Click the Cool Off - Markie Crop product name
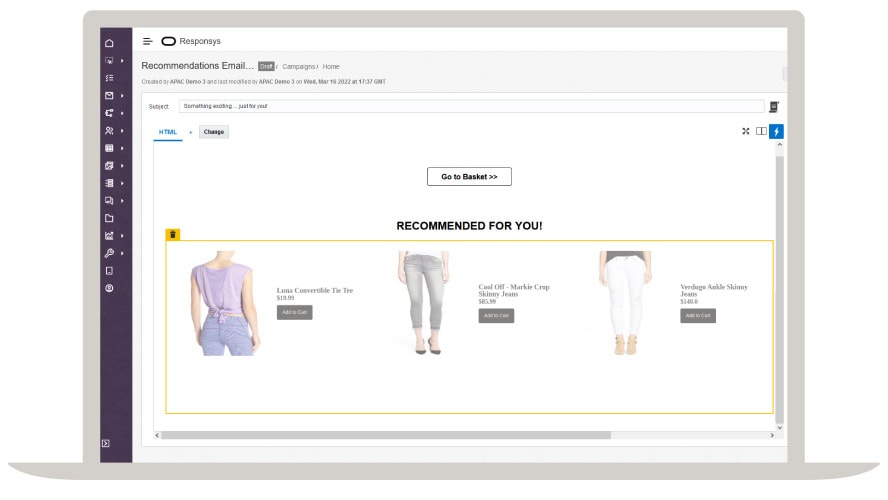Screen dimensions: 888x500 [514, 290]
